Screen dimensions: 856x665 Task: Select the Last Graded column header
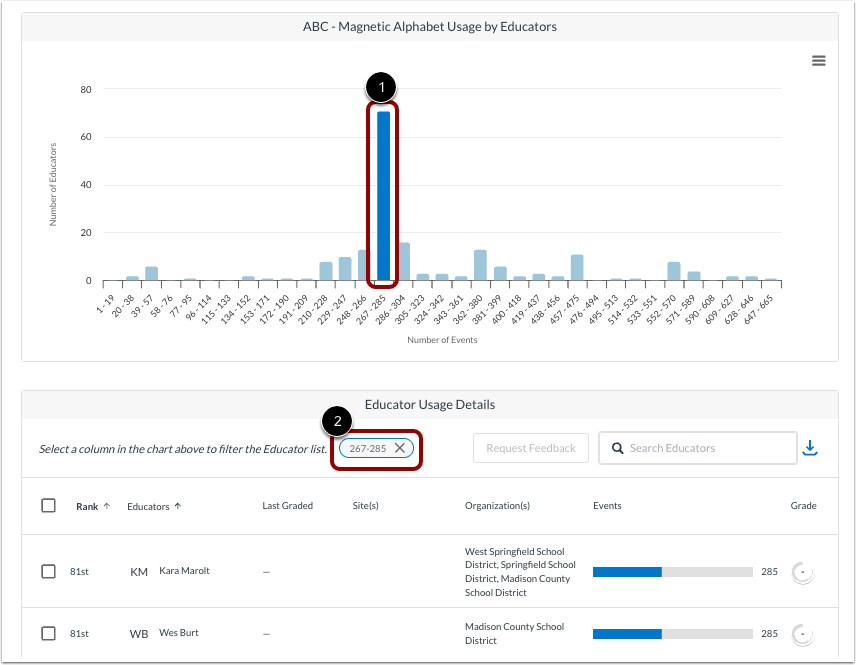click(x=287, y=505)
